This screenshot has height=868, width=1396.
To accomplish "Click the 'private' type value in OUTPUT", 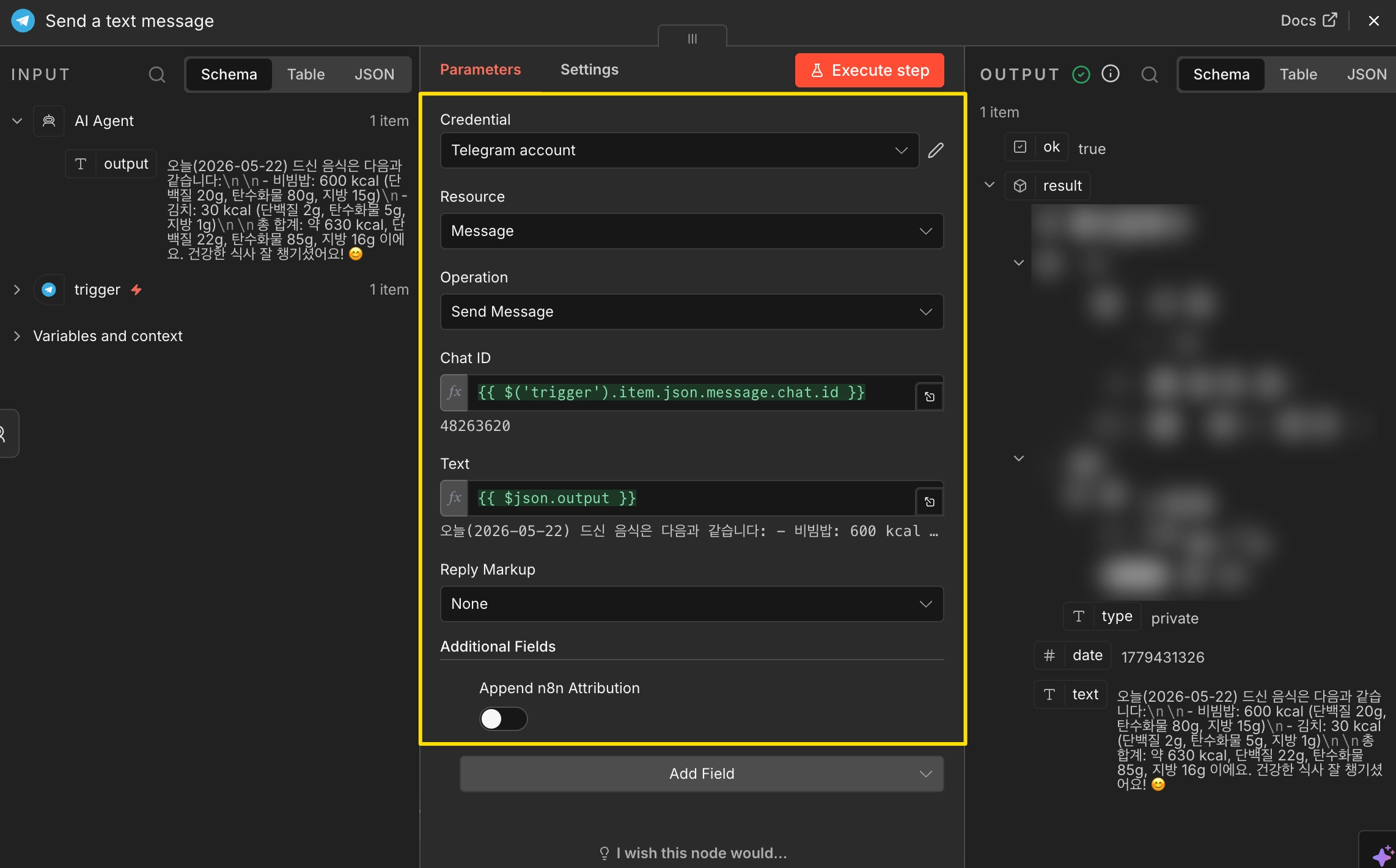I will coord(1175,619).
